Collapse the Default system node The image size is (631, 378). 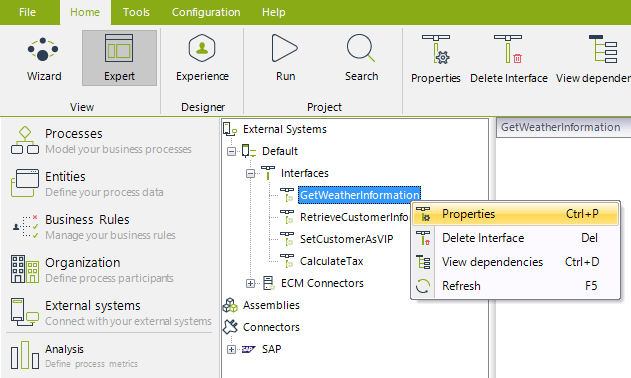pyautogui.click(x=231, y=151)
